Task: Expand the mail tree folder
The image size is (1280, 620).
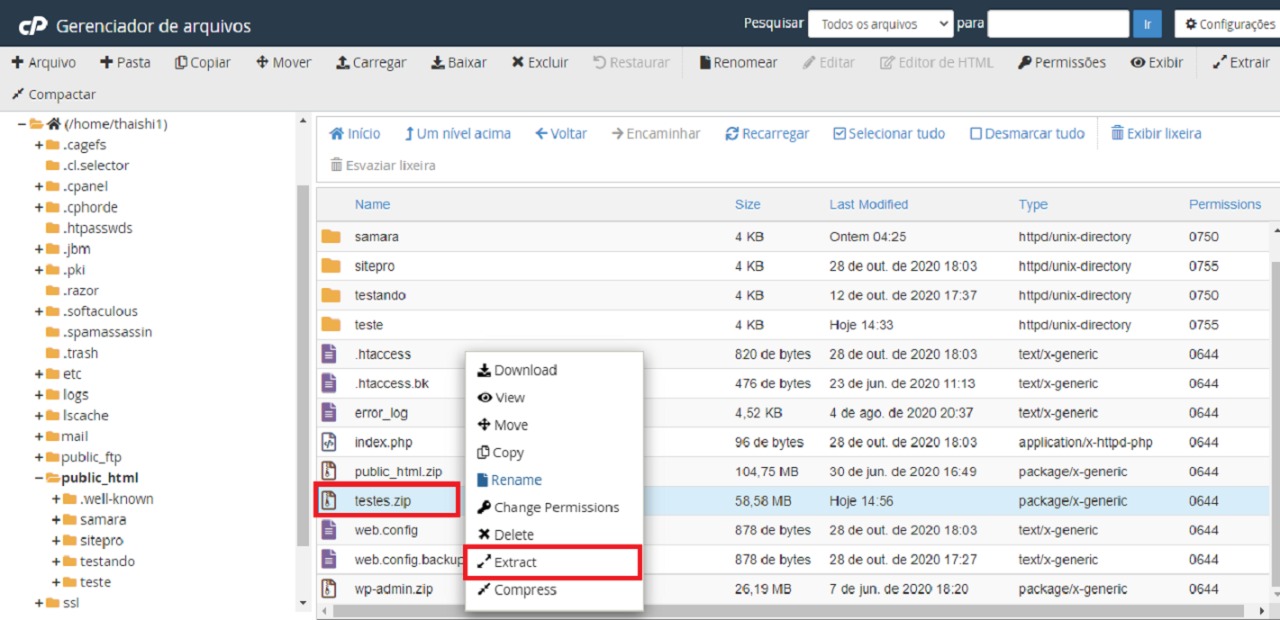Action: 39,437
